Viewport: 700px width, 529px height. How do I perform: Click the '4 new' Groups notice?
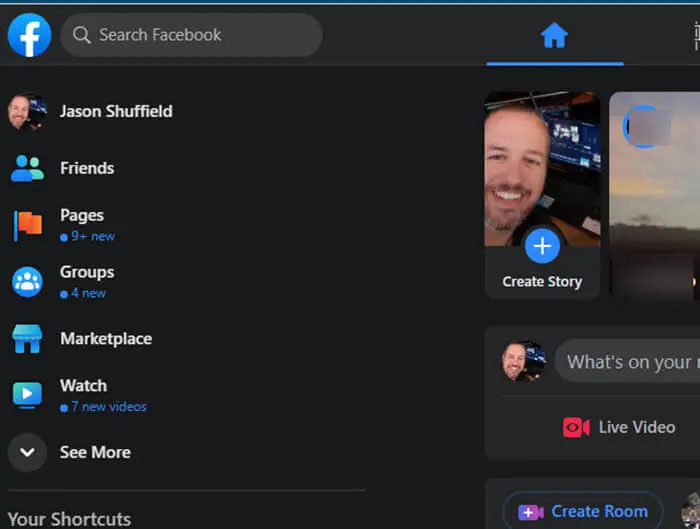[83, 293]
